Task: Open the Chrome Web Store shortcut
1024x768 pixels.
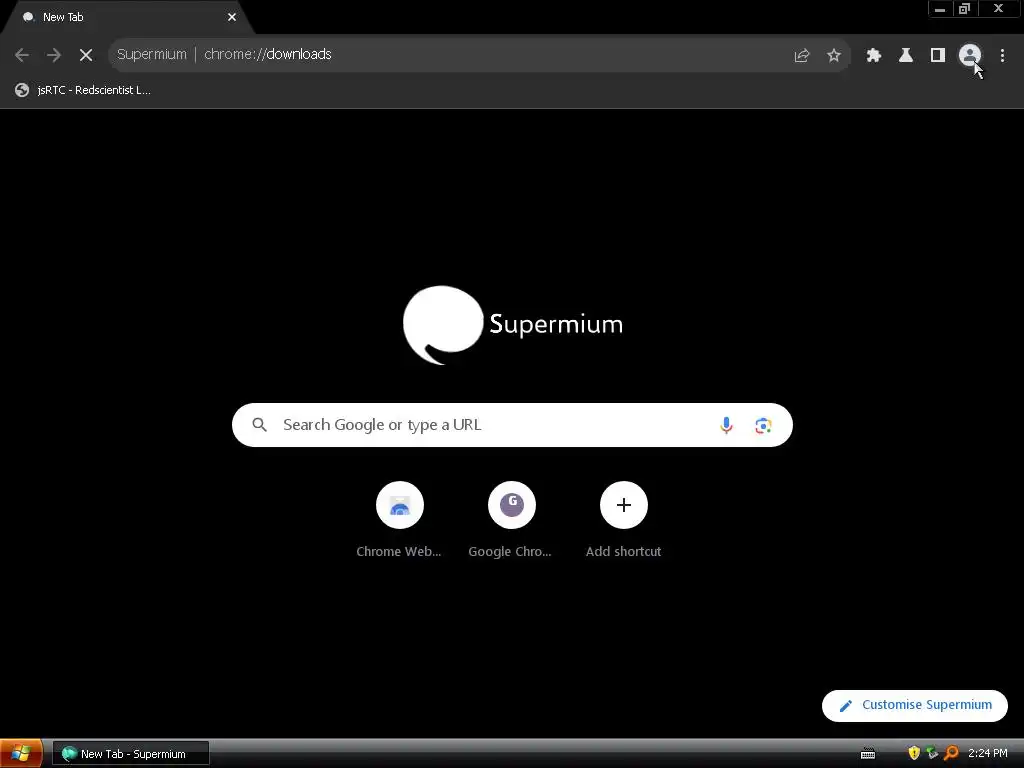Action: tap(399, 520)
